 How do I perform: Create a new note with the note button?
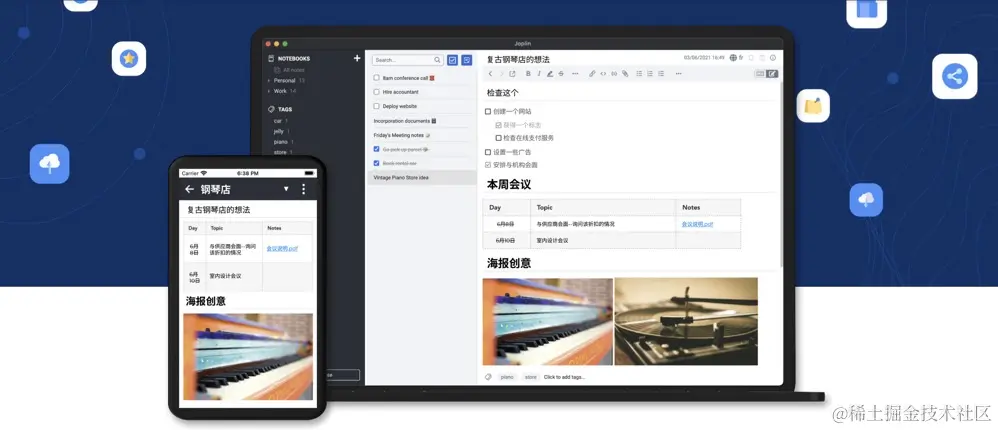pyautogui.click(x=467, y=60)
